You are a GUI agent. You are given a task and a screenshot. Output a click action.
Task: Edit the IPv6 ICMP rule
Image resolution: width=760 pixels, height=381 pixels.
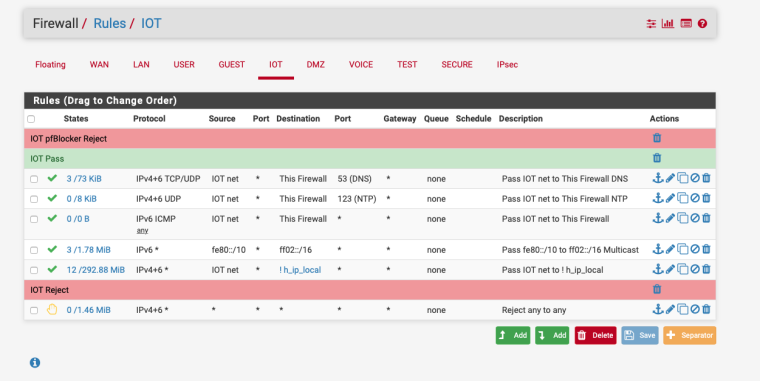(670, 218)
